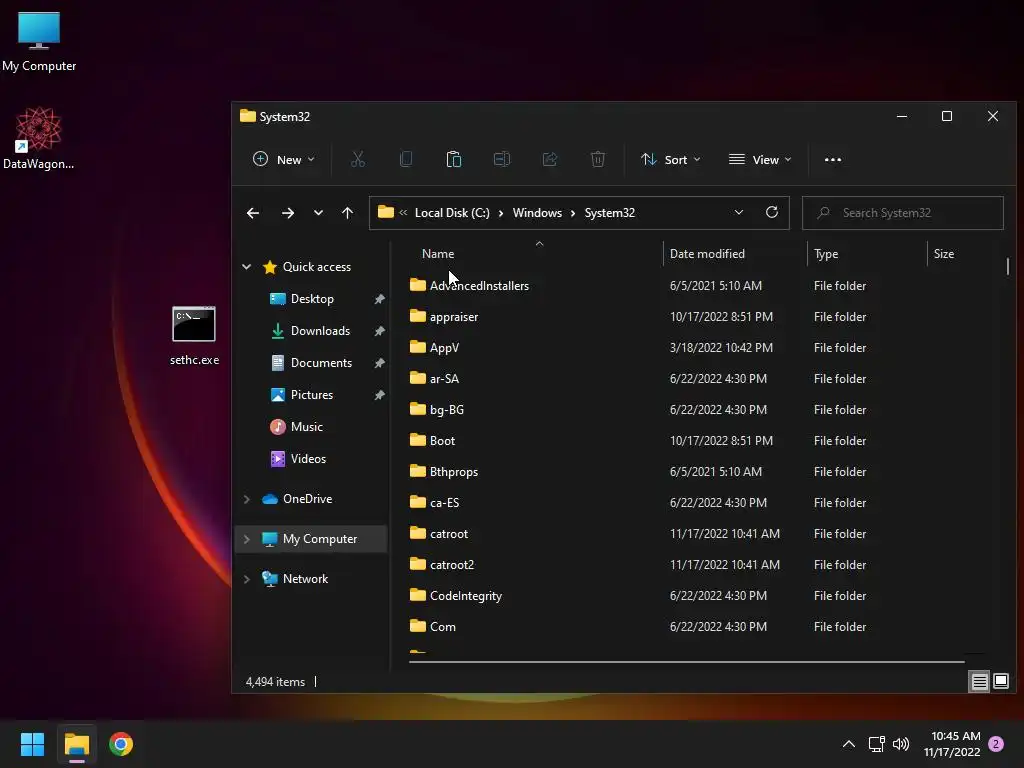Click the taskbar clock and date
The image size is (1024, 768).
pos(952,744)
